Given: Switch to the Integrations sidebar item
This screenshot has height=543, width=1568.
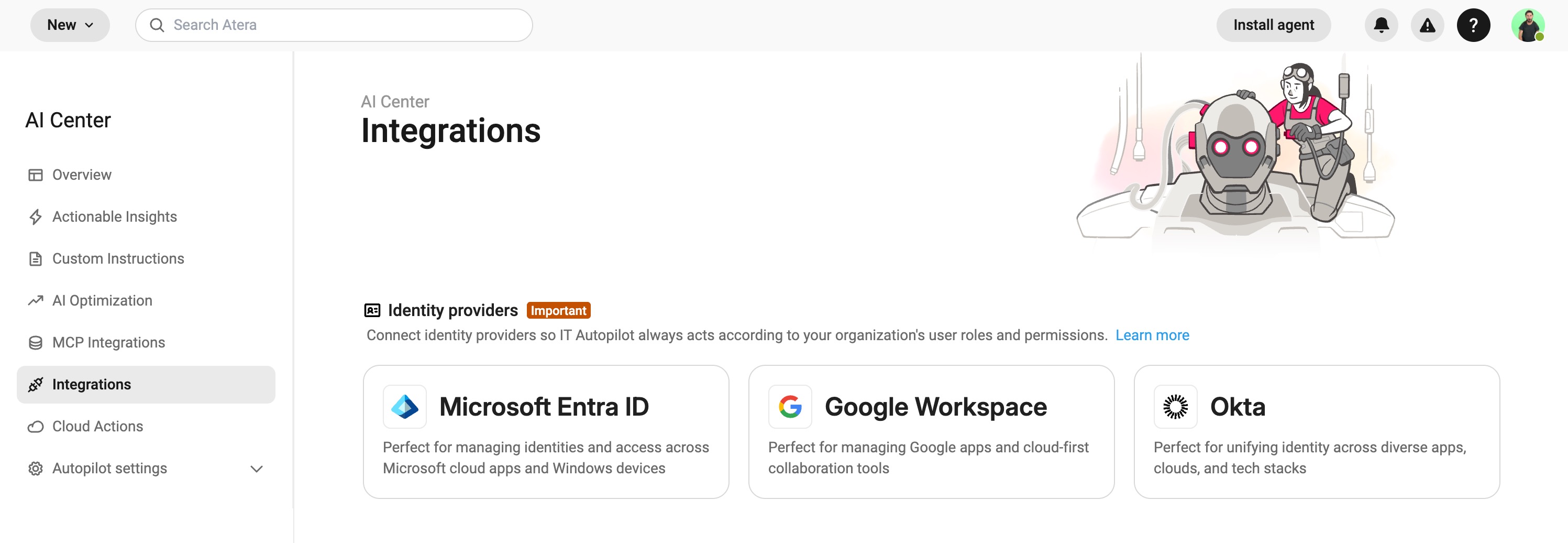Looking at the screenshot, I should point(91,384).
